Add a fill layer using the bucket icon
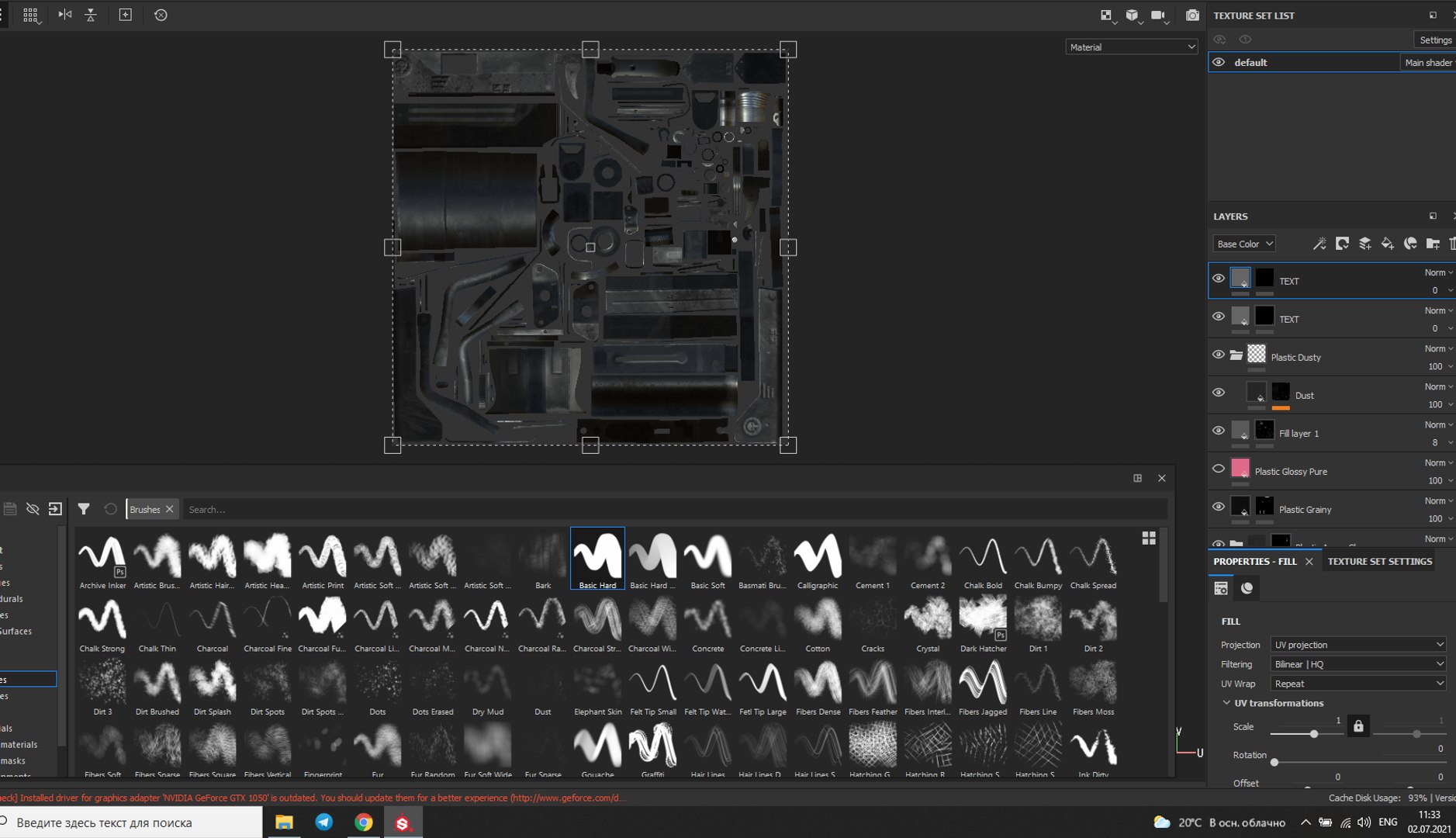This screenshot has width=1456, height=838. [x=1388, y=244]
